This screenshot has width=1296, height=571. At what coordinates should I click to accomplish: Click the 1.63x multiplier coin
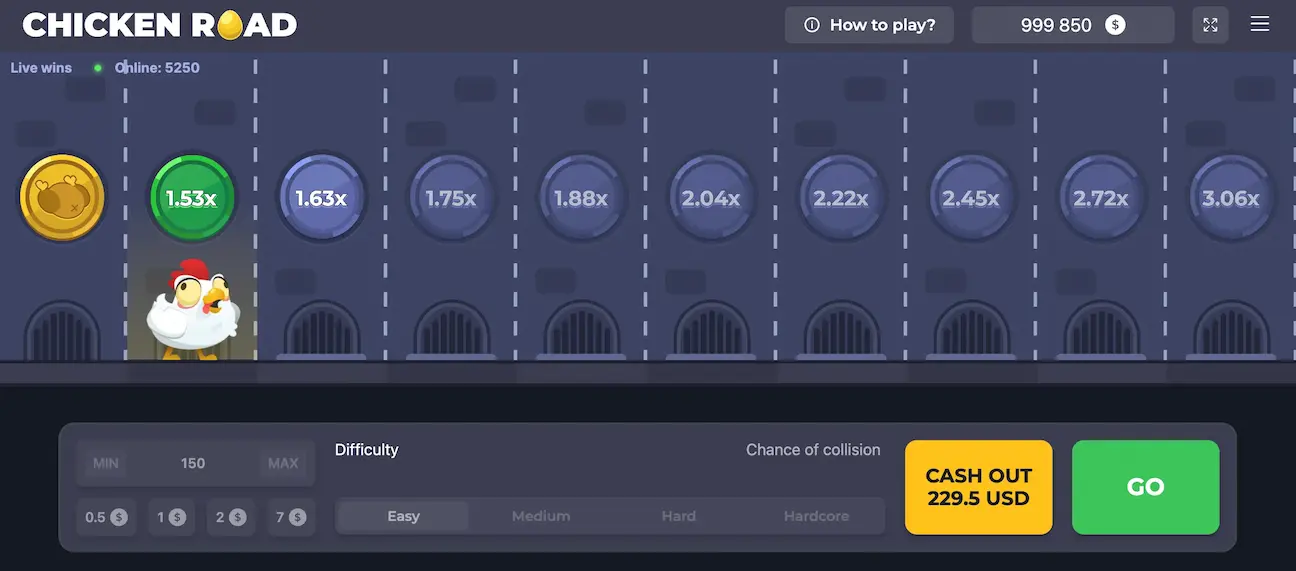point(321,198)
